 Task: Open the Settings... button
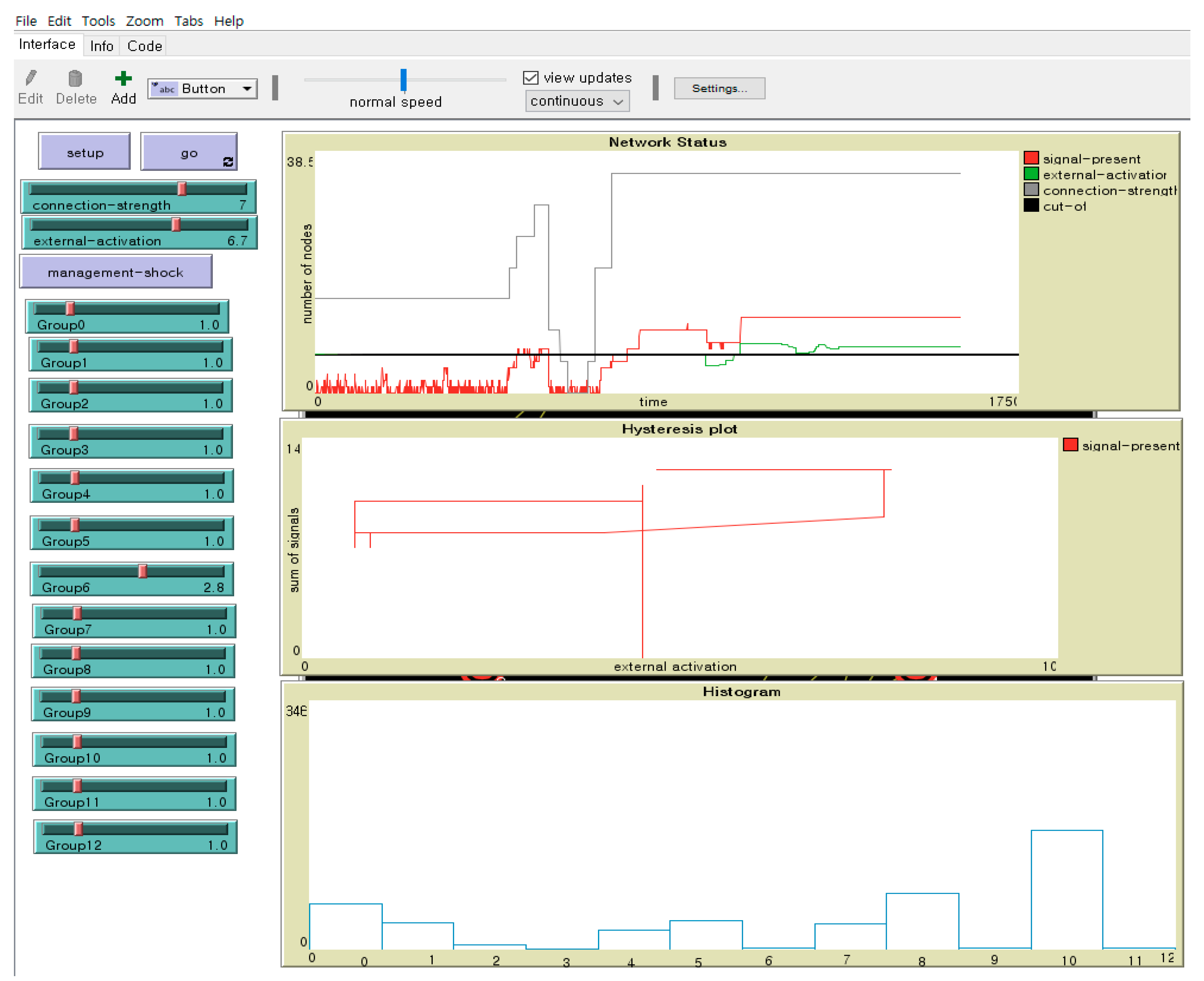[x=719, y=88]
